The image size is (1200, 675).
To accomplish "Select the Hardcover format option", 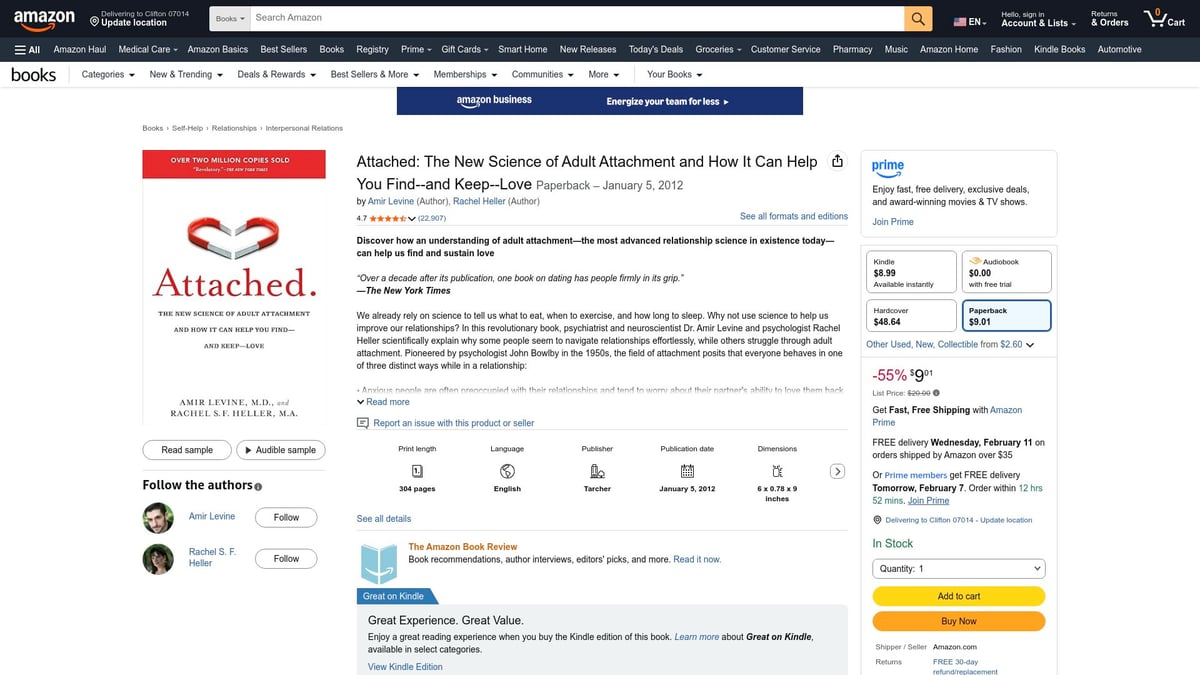I will [x=911, y=315].
